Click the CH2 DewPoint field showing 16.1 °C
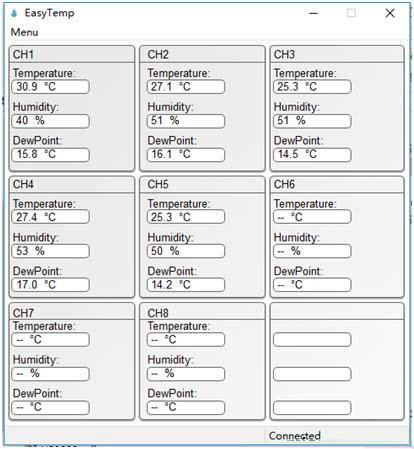Image resolution: width=414 pixels, height=449 pixels. [186, 155]
